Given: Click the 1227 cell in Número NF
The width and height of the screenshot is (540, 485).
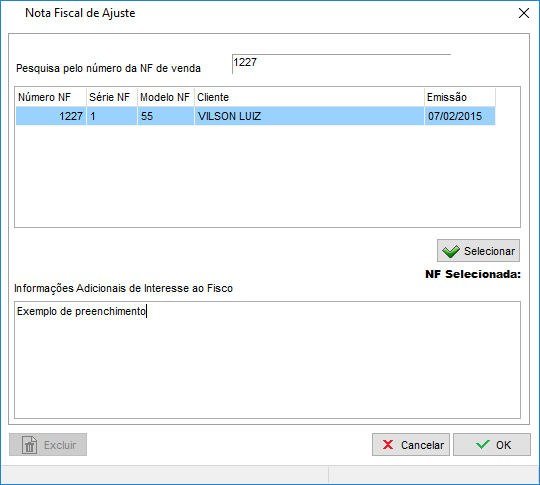Looking at the screenshot, I should (x=51, y=116).
